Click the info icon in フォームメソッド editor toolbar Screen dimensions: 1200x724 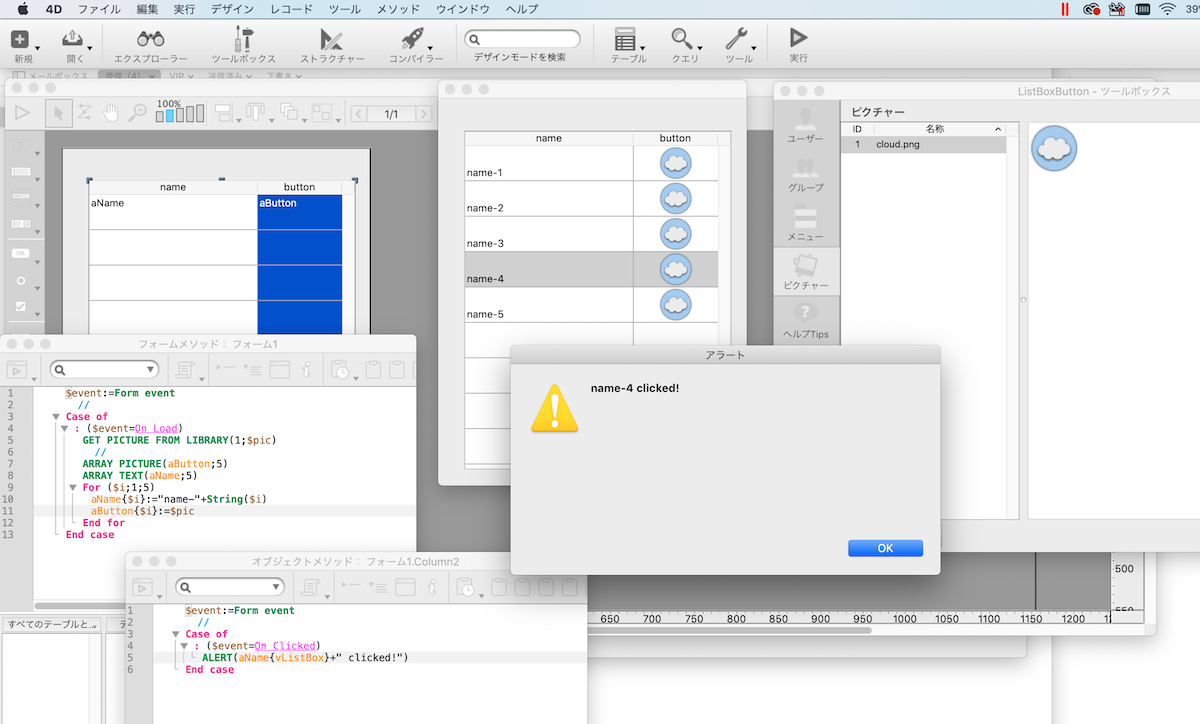click(306, 369)
